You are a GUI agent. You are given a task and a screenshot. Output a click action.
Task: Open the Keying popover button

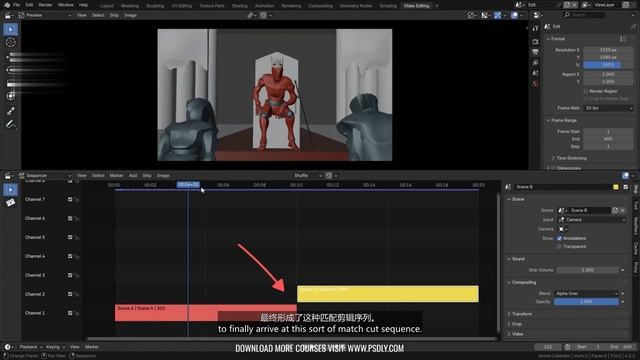point(55,347)
